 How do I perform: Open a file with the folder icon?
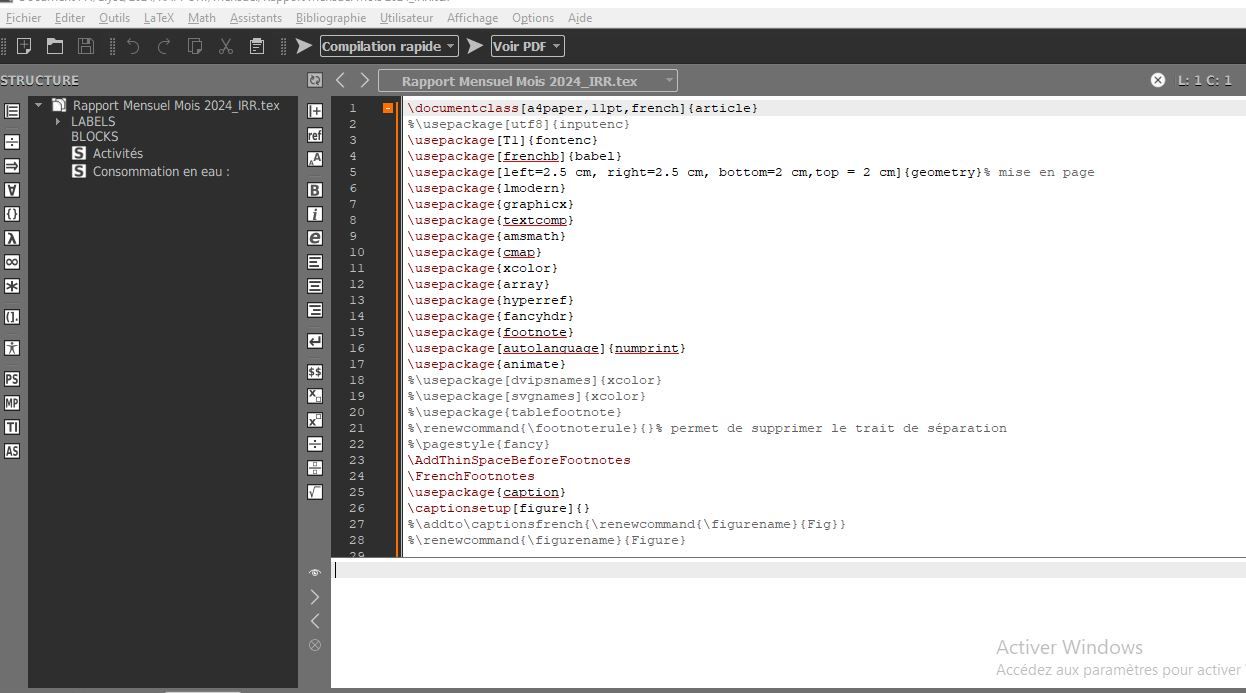55,46
